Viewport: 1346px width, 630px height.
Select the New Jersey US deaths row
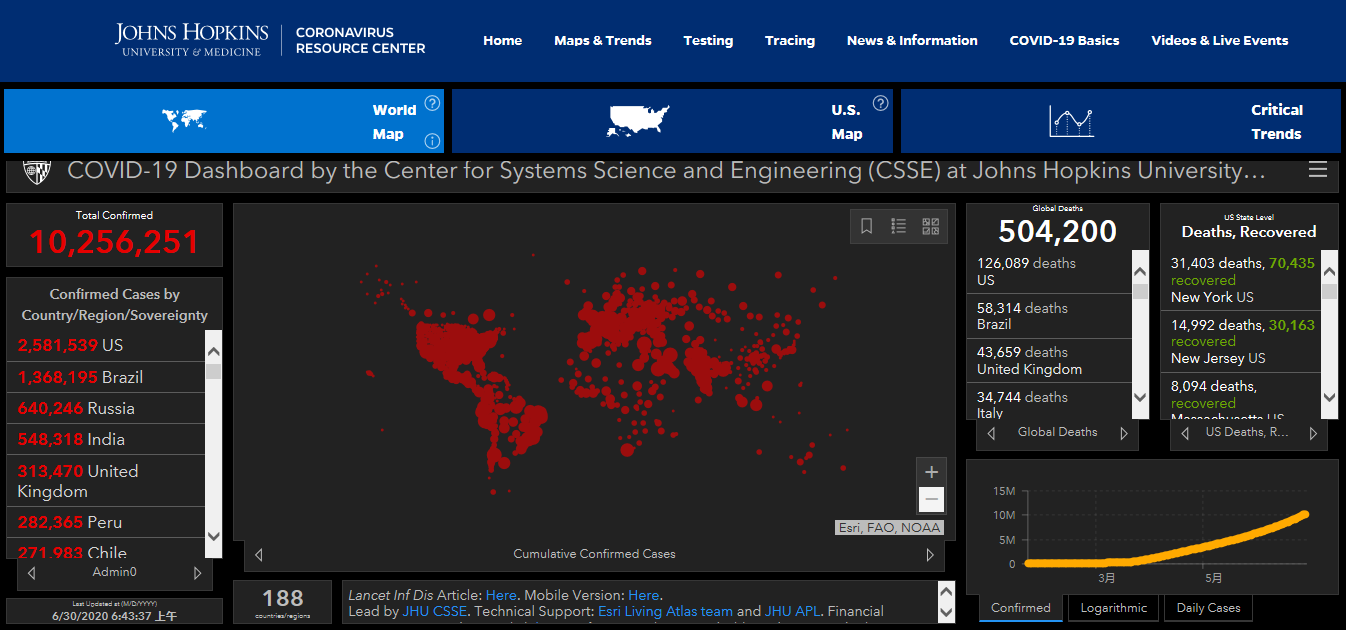(x=1241, y=342)
